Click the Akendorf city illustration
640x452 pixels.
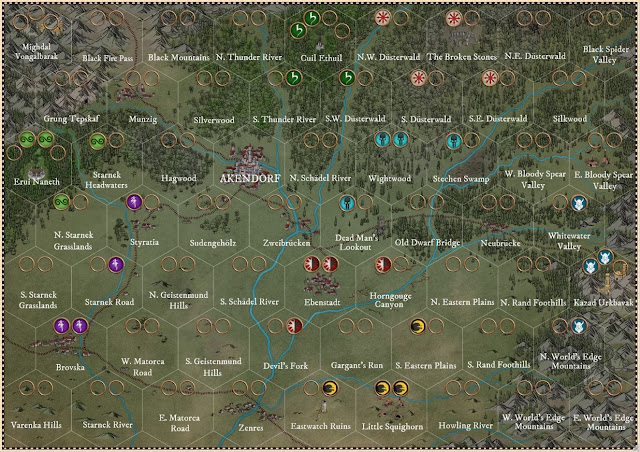(249, 163)
